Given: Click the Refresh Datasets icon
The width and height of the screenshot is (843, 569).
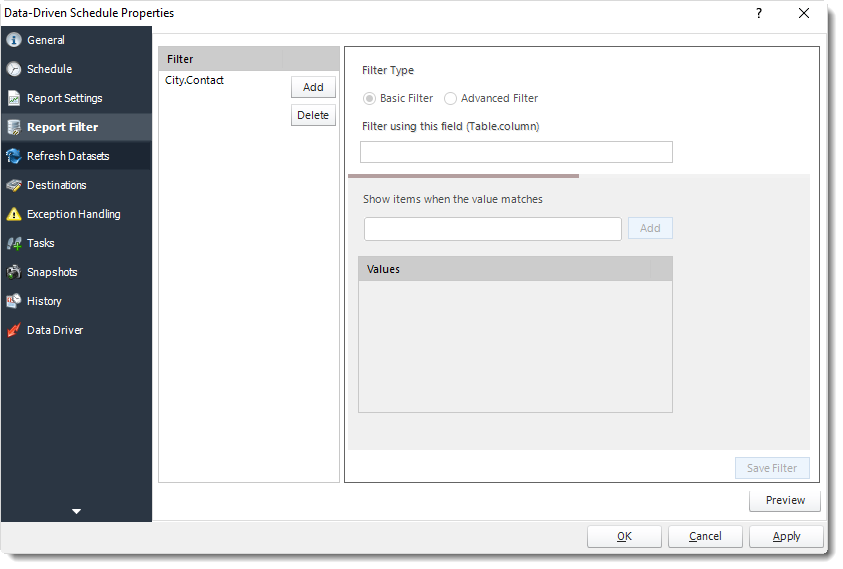Looking at the screenshot, I should click(14, 156).
